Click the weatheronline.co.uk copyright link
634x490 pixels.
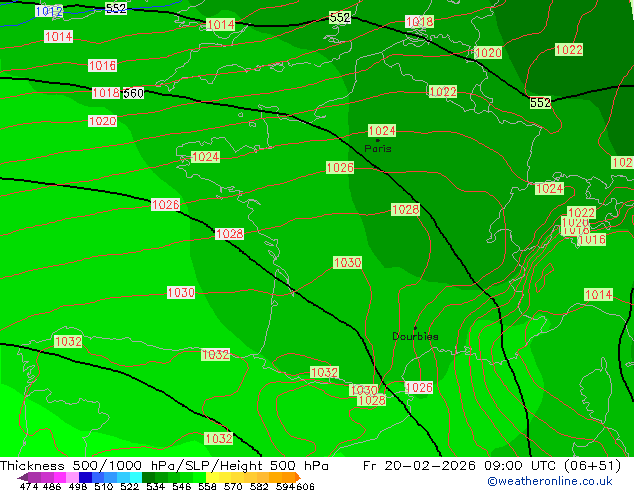(x=550, y=481)
